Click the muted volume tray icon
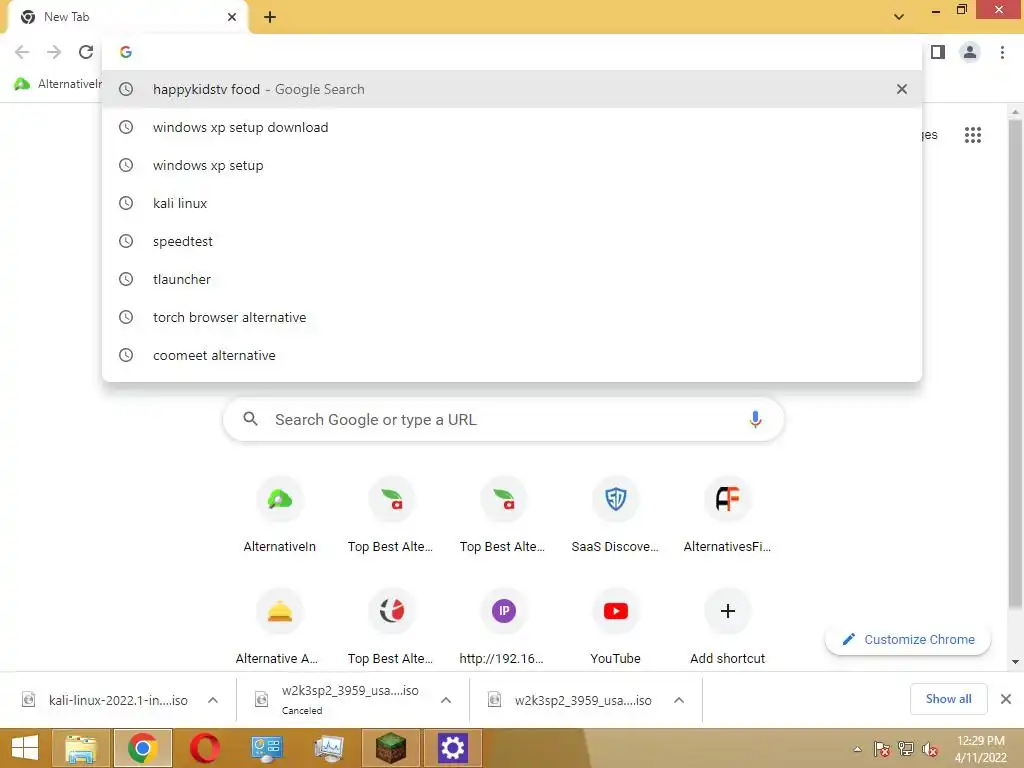 pos(929,749)
